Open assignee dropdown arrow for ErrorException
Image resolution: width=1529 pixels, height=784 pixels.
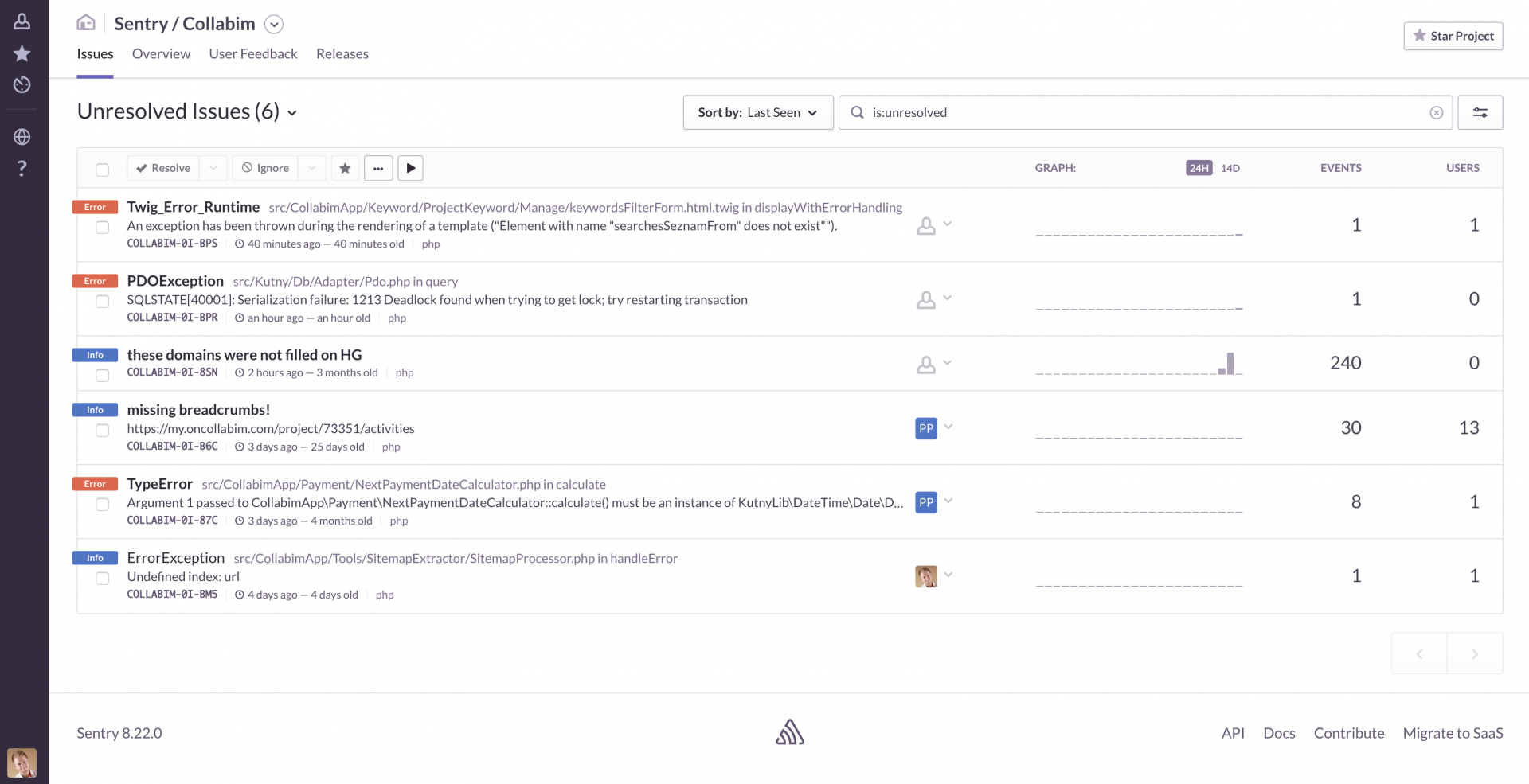pyautogui.click(x=948, y=575)
